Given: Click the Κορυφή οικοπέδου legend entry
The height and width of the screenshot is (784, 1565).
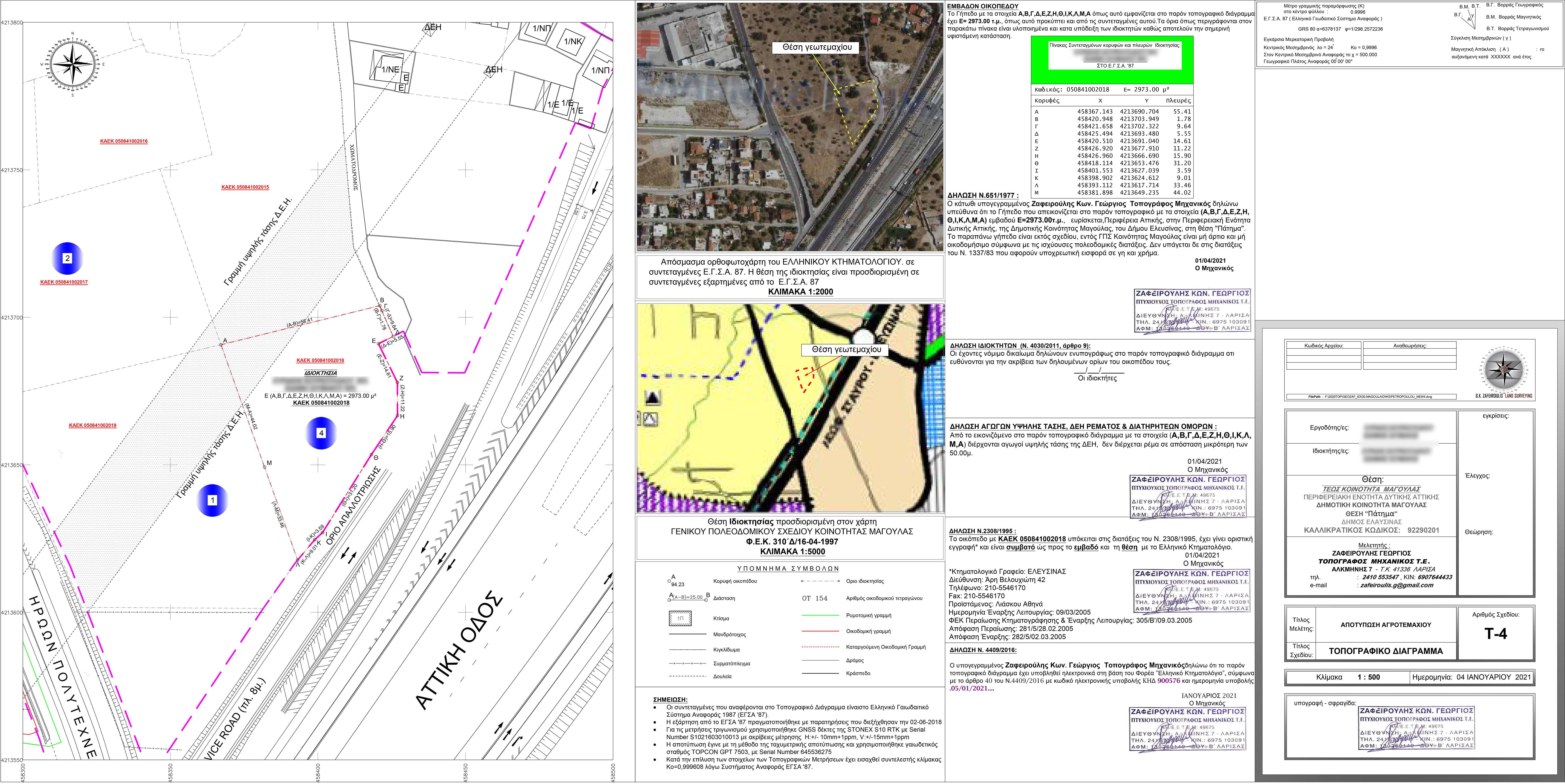Looking at the screenshot, I should coord(735,581).
